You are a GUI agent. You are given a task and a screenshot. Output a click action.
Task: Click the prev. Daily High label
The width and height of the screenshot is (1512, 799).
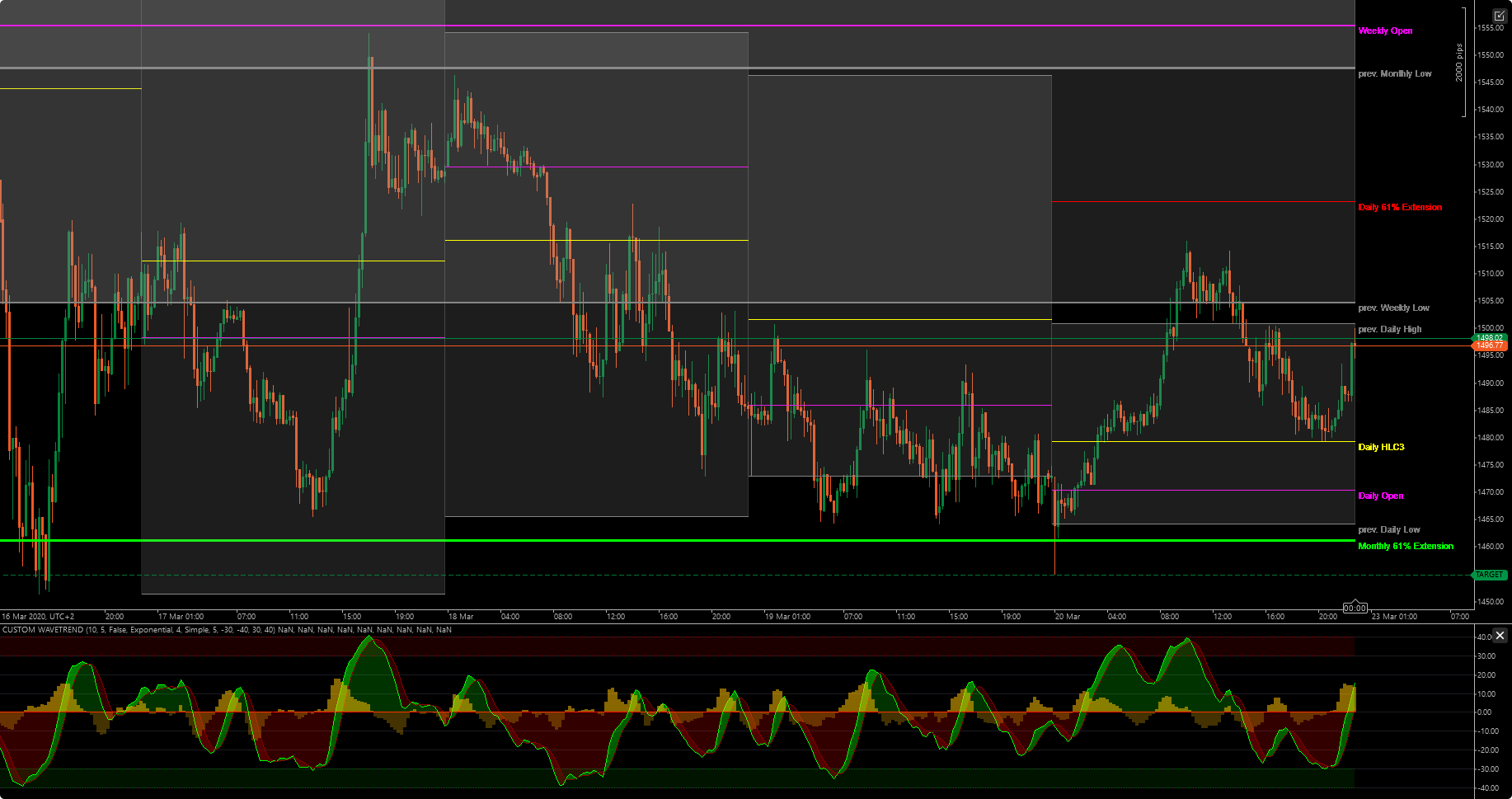coord(1389,330)
